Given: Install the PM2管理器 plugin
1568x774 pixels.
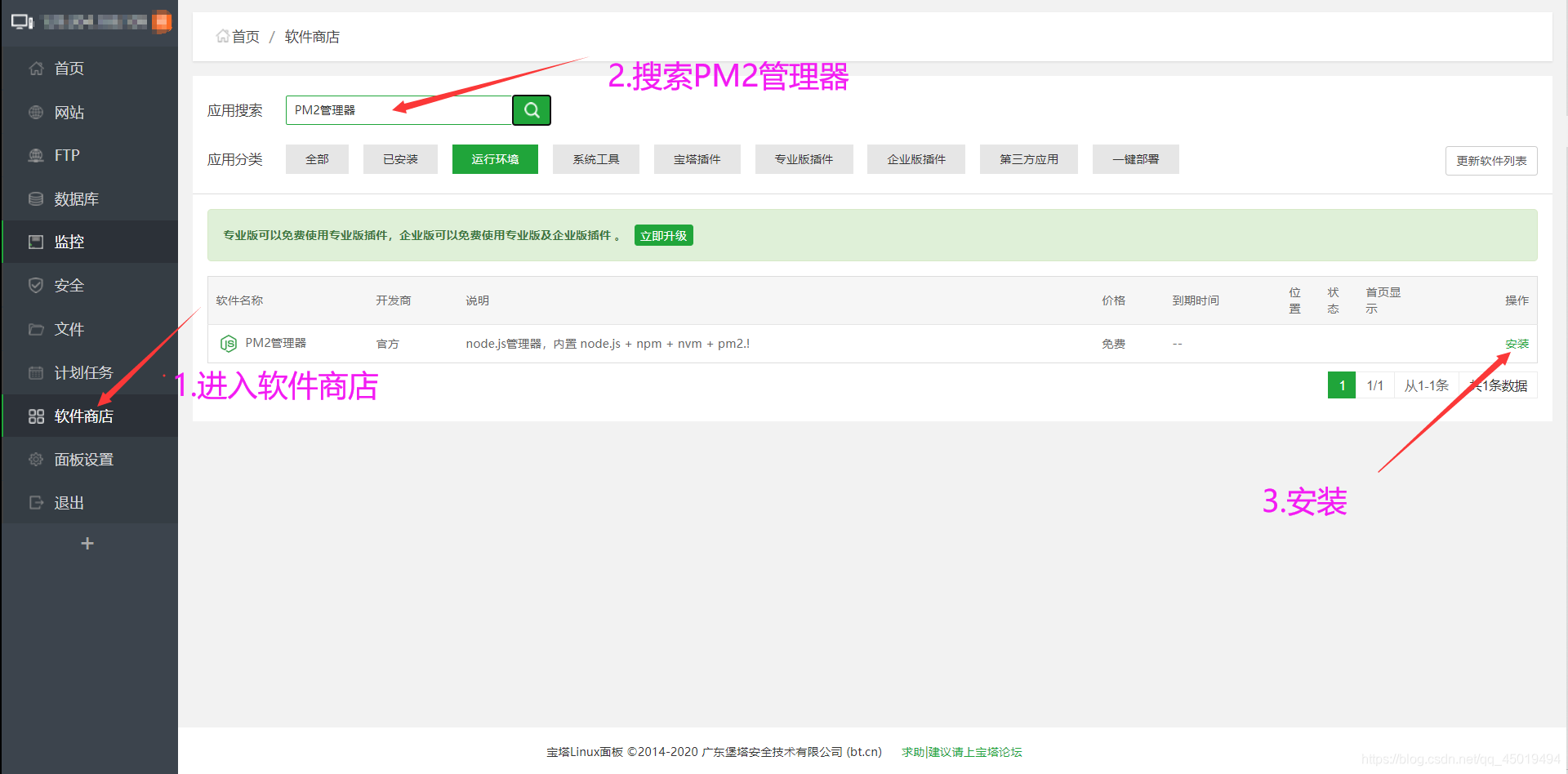Looking at the screenshot, I should 1517,343.
